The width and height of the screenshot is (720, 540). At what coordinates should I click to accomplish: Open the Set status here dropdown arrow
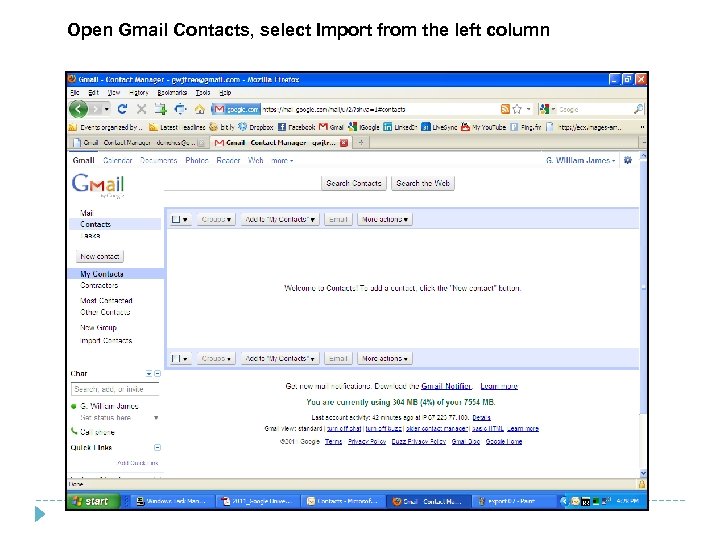[156, 417]
